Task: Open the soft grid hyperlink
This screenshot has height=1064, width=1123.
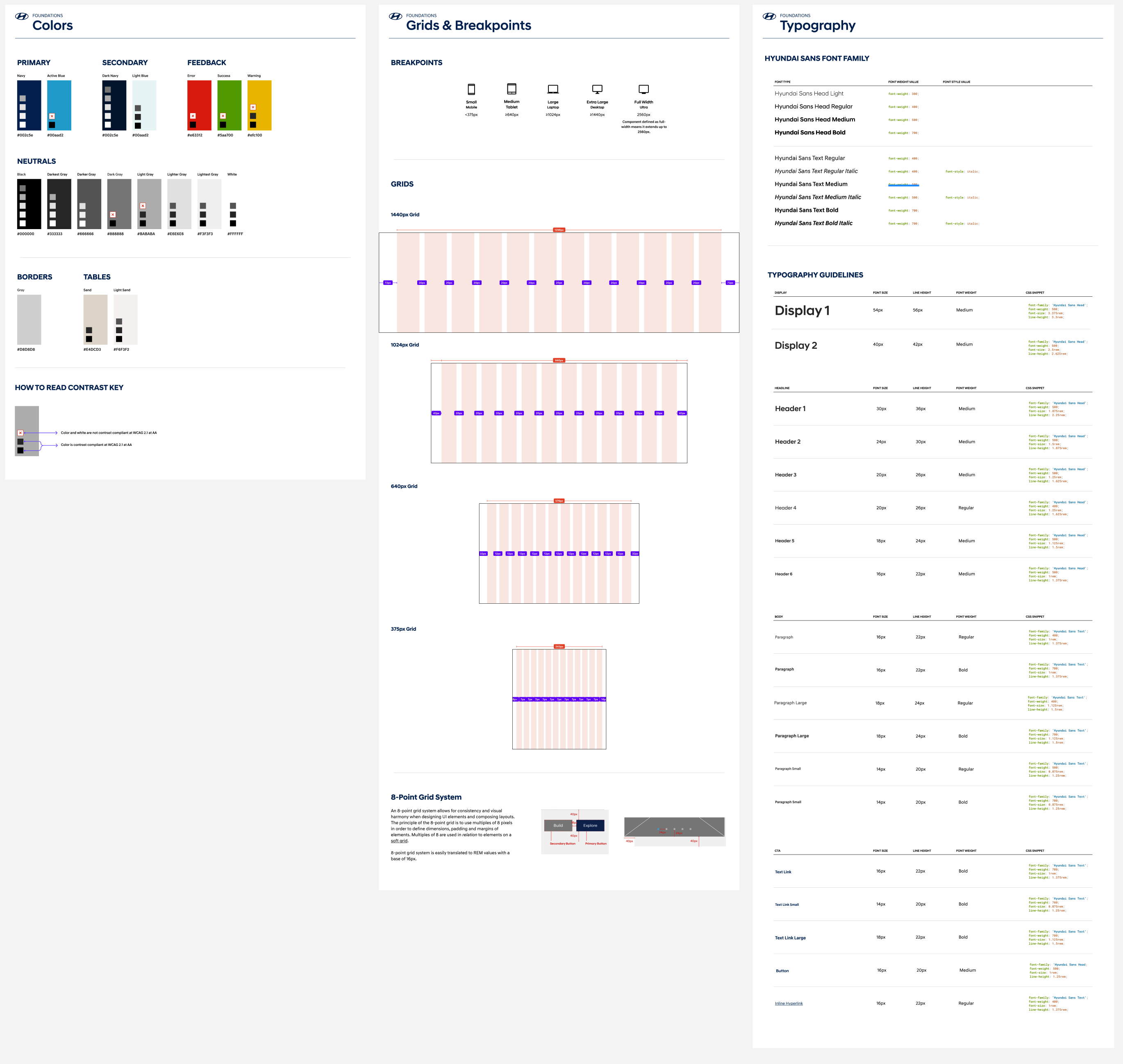Action: tap(399, 841)
